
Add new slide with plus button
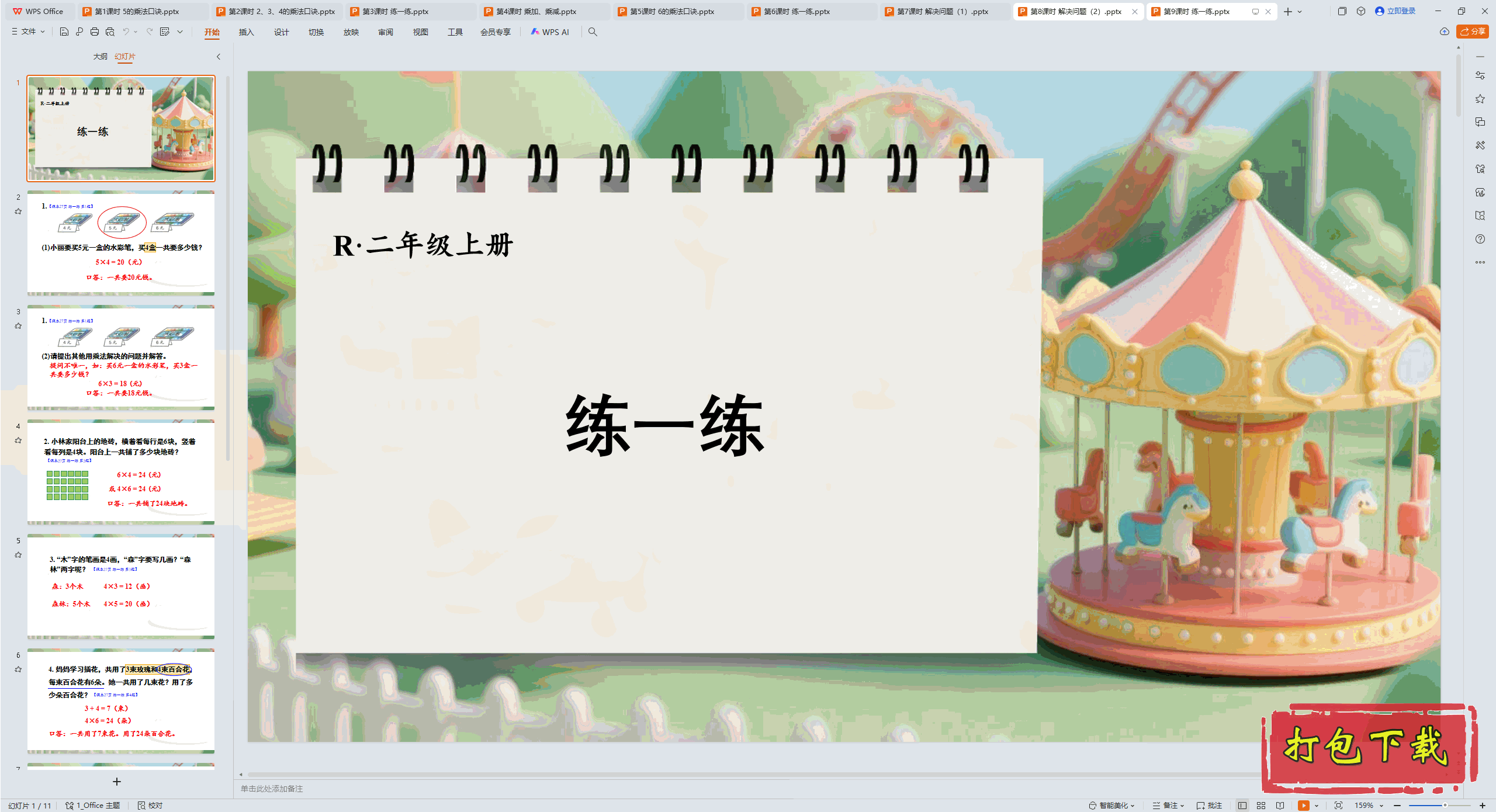(x=117, y=782)
